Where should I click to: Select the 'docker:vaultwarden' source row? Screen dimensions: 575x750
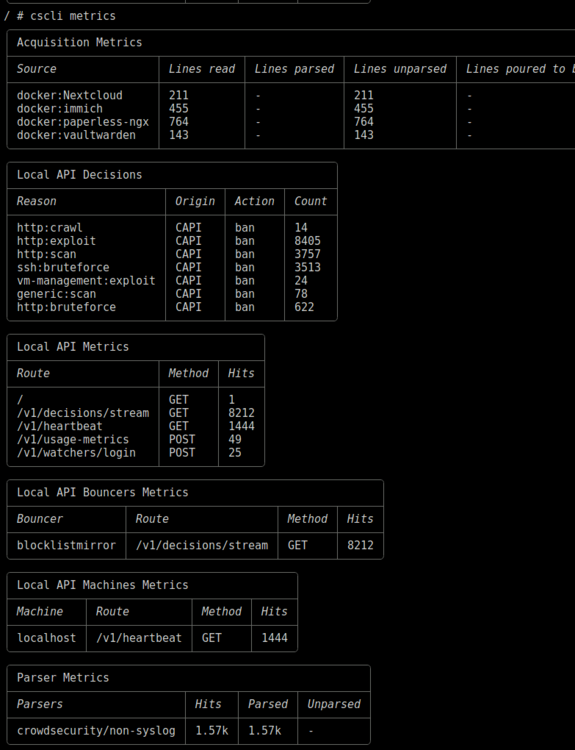(x=76, y=135)
